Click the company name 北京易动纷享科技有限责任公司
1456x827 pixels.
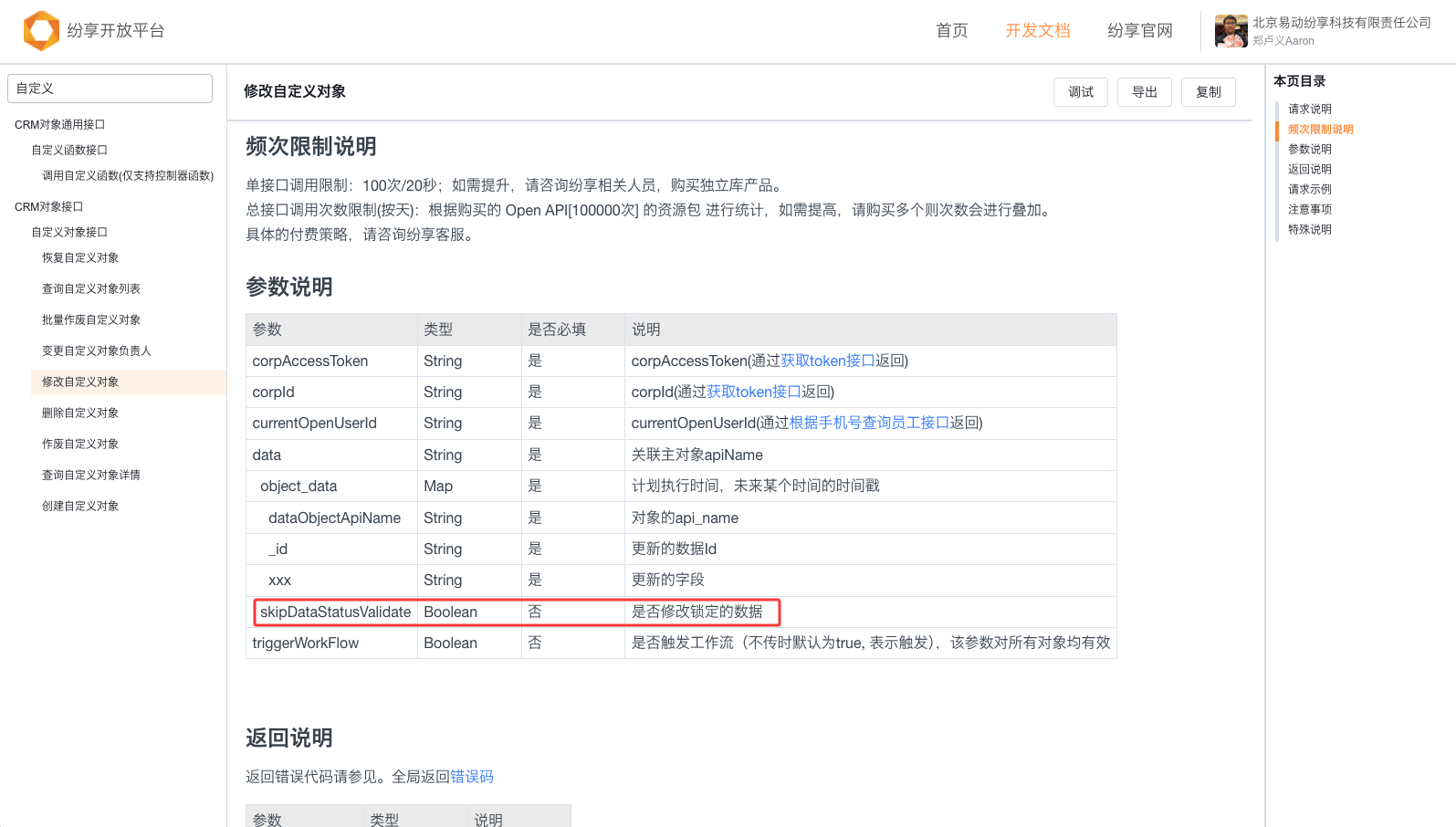1341,23
